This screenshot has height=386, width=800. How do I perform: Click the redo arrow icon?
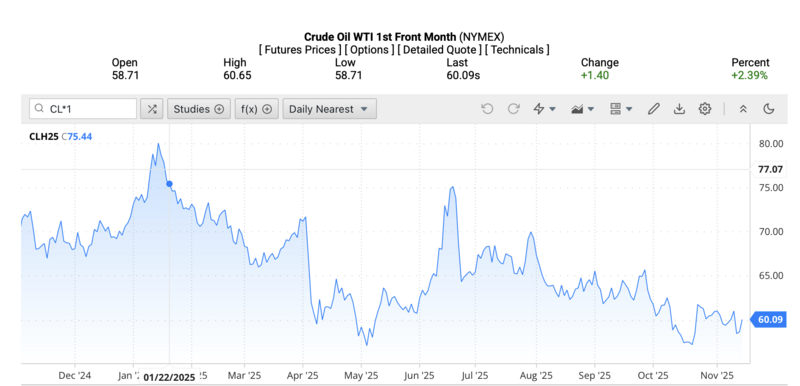click(x=513, y=109)
